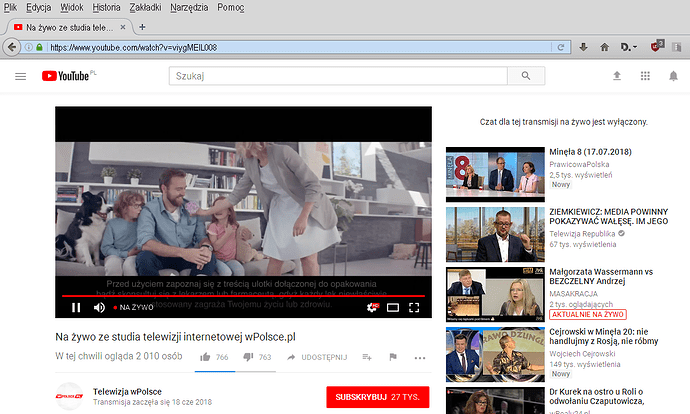This screenshot has height=414, width=690.
Task: Close the Na żywo ze studia tab
Action: coord(123,27)
